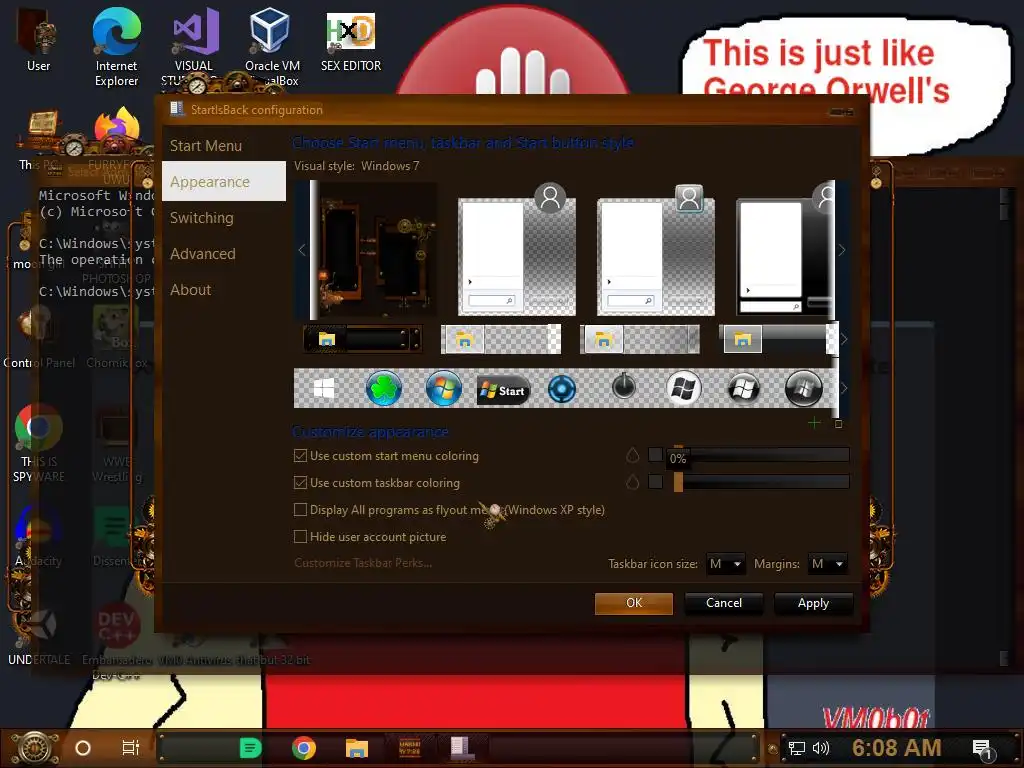This screenshot has width=1024, height=768.
Task: Select the Appearance tab
Action: point(223,182)
